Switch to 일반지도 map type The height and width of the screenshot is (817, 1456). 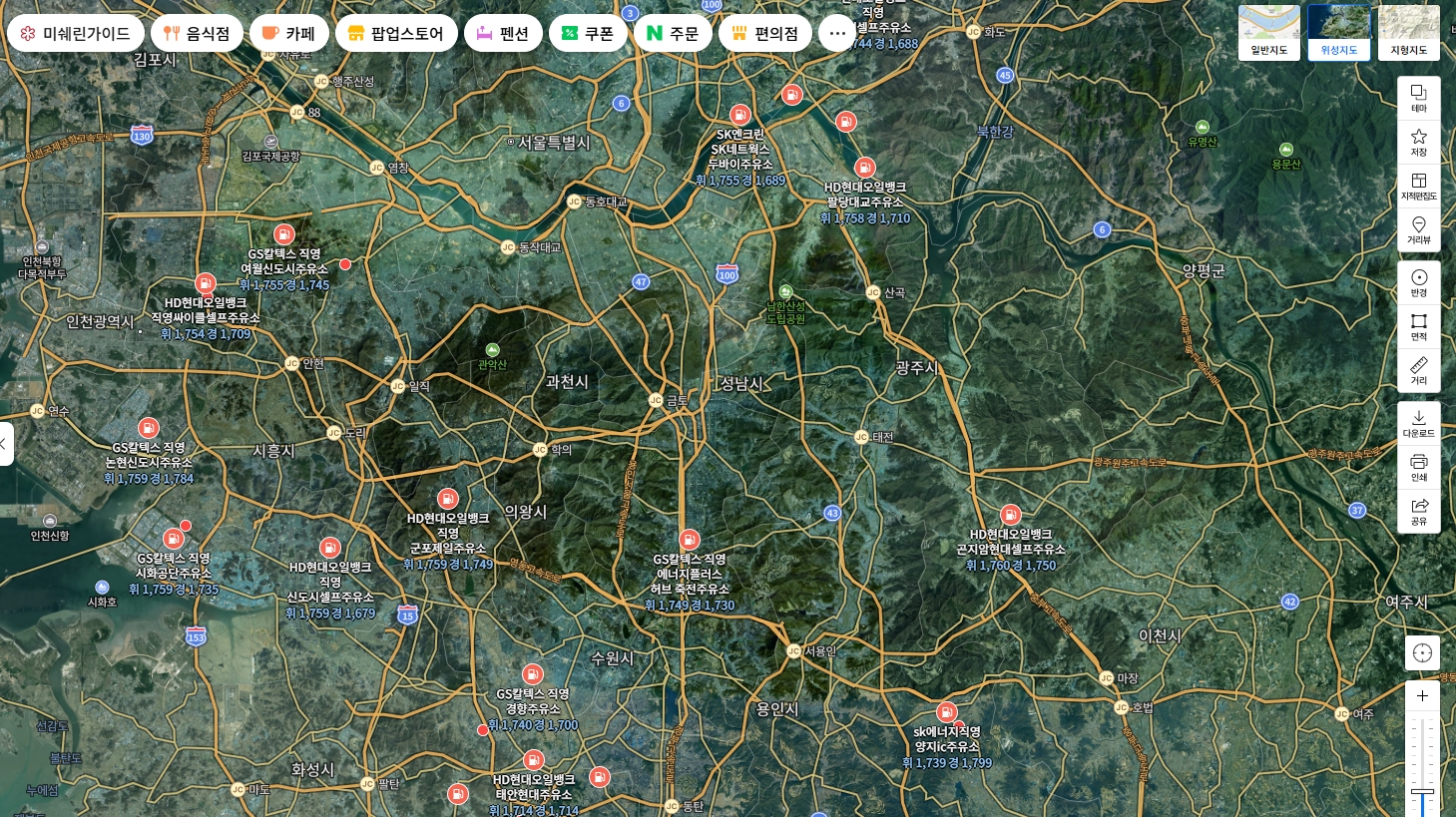coord(1269,32)
